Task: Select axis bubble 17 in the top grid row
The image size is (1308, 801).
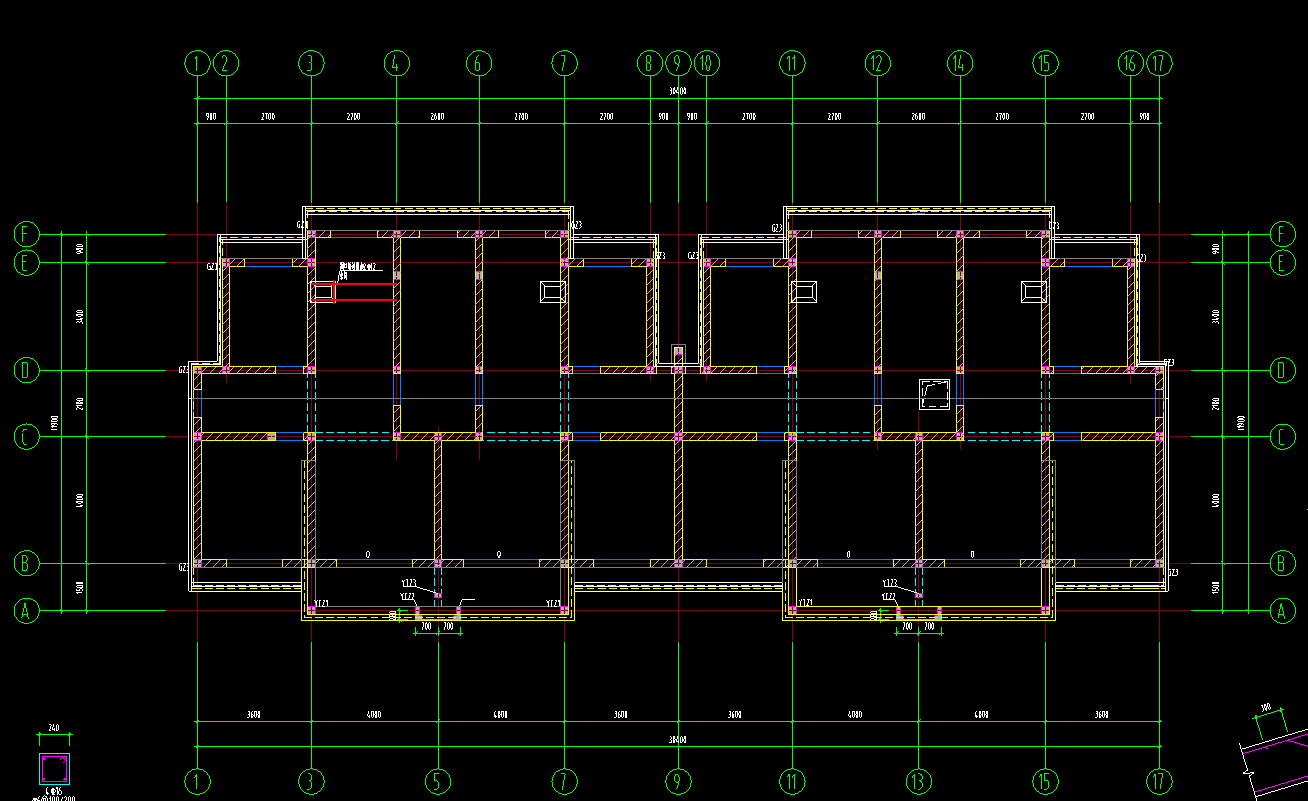Action: pyautogui.click(x=1159, y=64)
